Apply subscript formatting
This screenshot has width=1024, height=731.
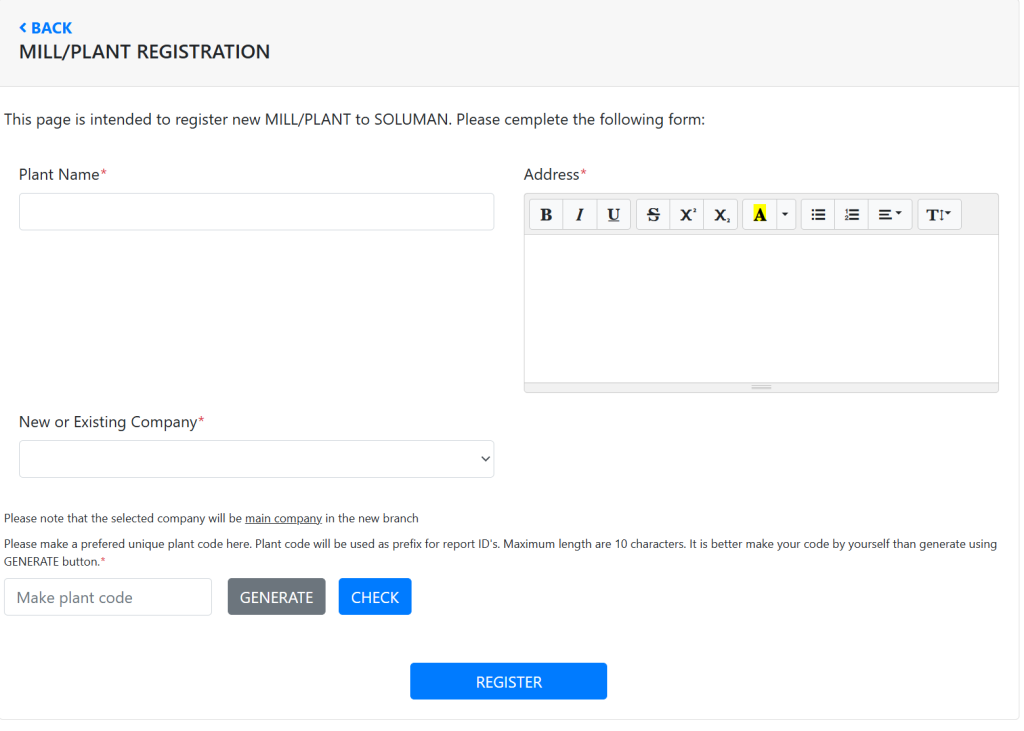(x=721, y=215)
